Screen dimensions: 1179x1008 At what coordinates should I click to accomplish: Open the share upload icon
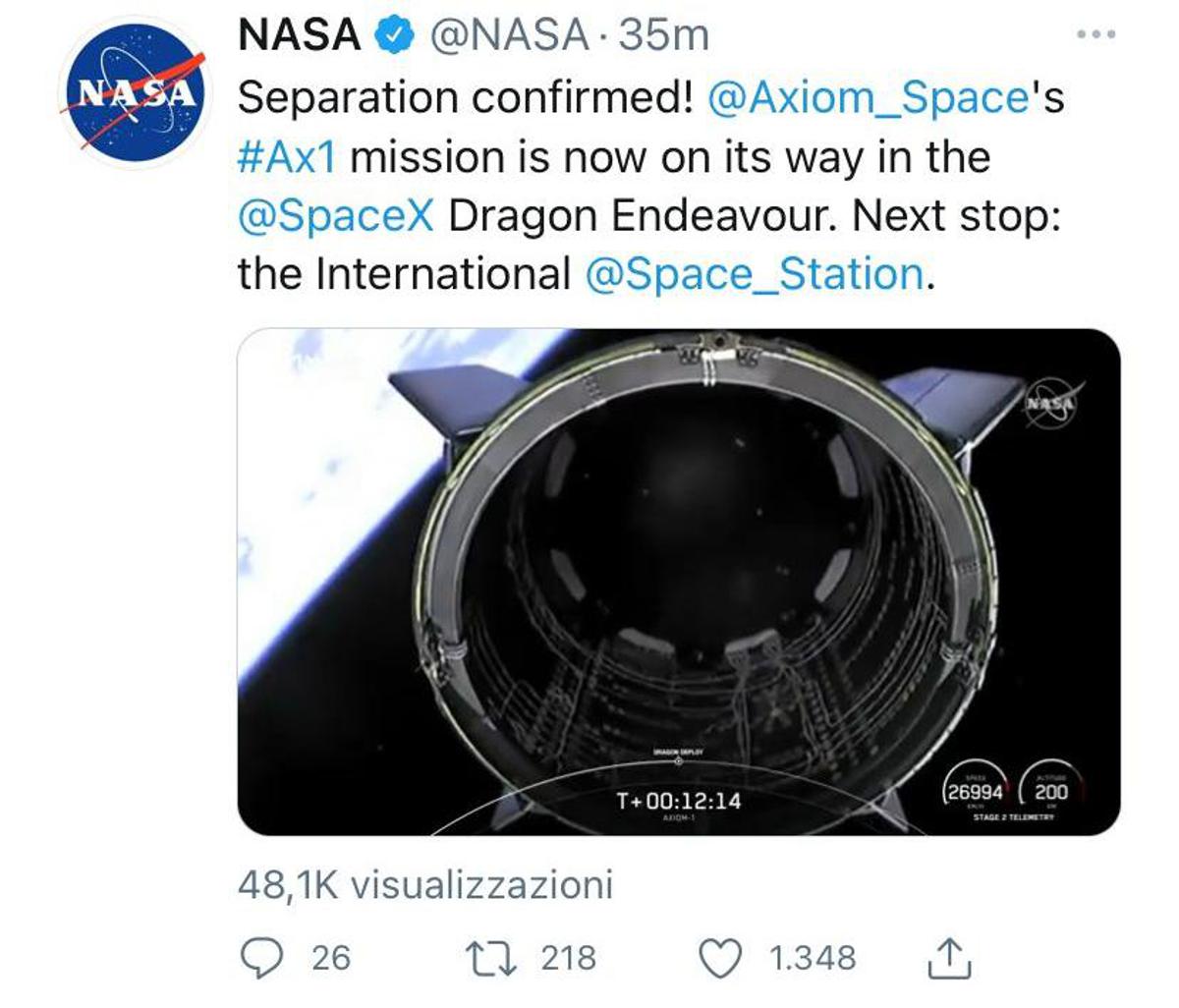[949, 958]
